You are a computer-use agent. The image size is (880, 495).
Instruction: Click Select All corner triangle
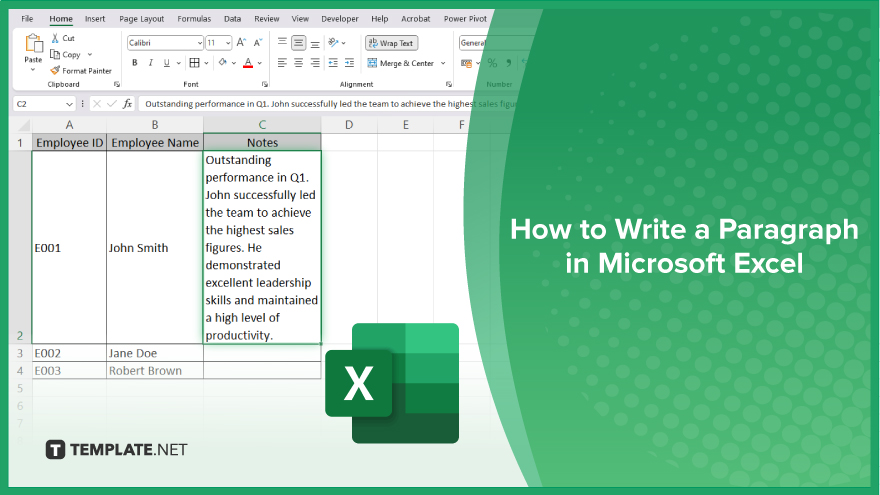[24, 125]
